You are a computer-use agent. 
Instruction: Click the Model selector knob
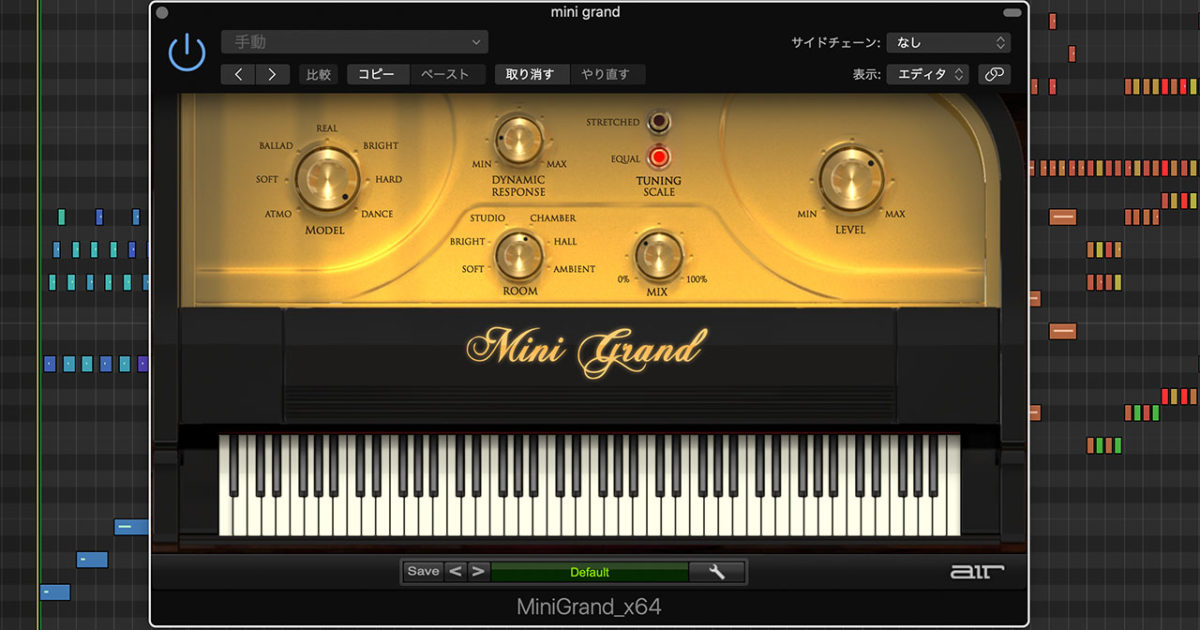327,180
